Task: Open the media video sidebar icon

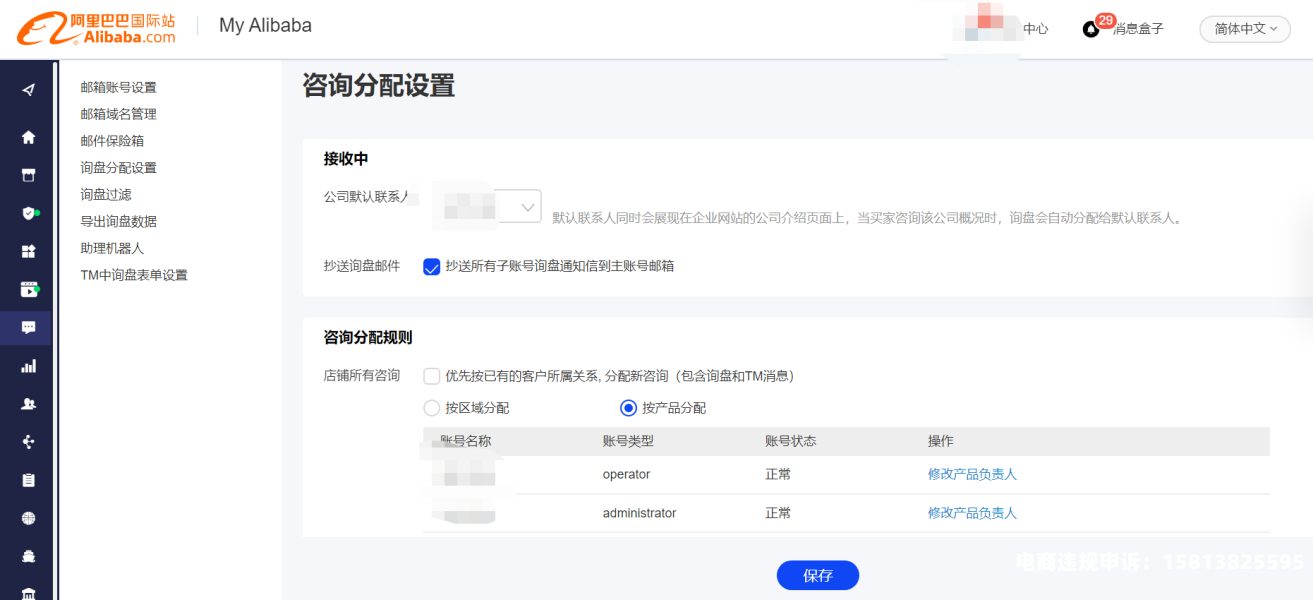Action: pyautogui.click(x=28, y=290)
